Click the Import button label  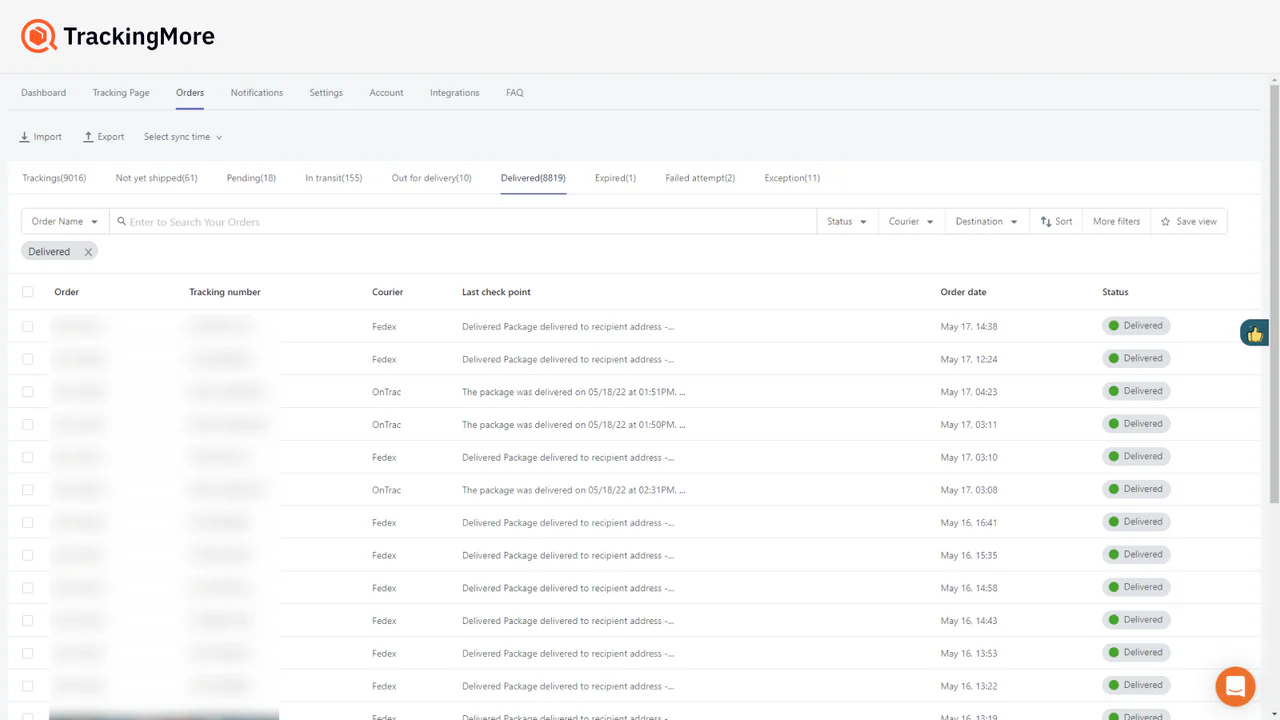48,137
